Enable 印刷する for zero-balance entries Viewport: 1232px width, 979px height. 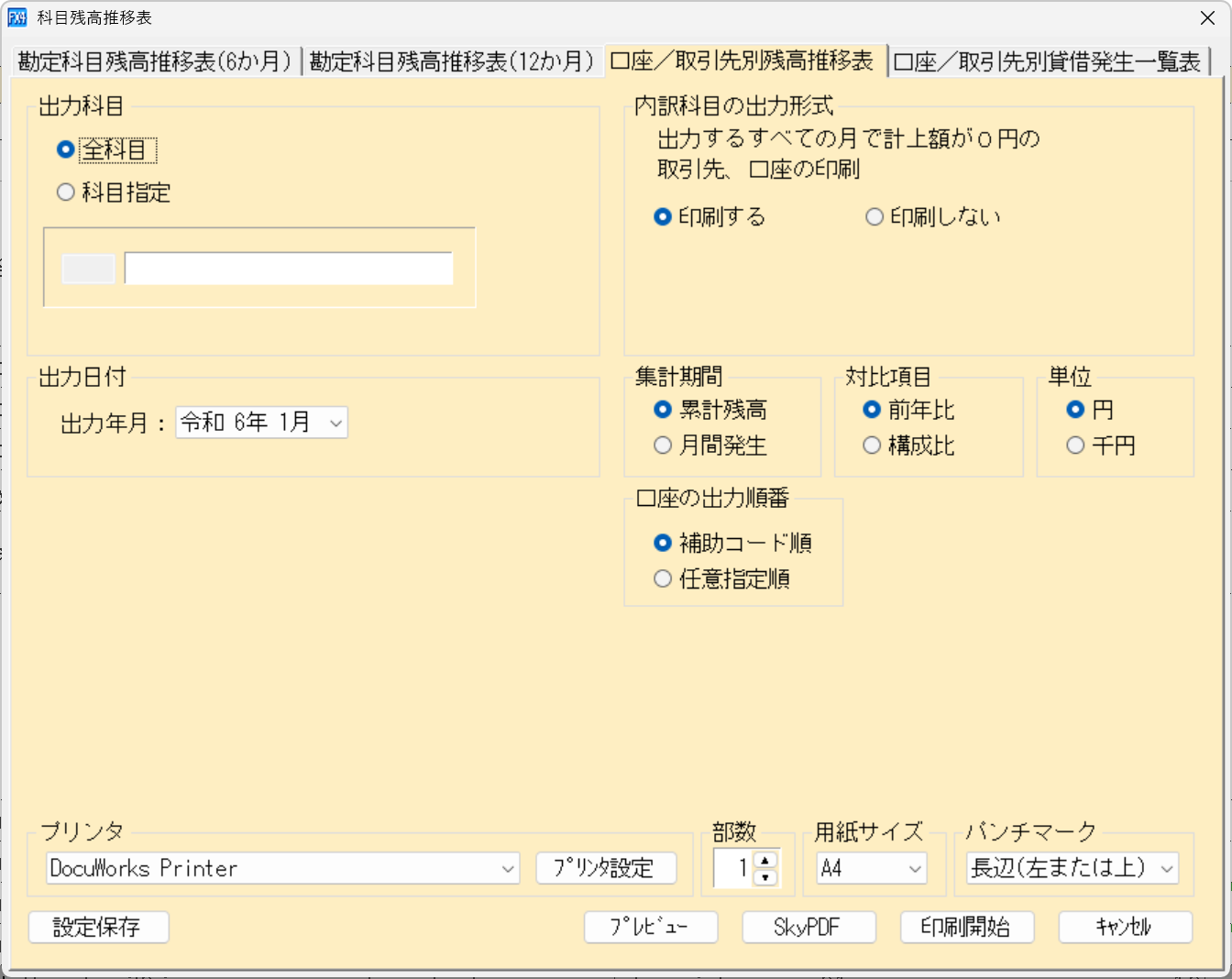tap(662, 216)
